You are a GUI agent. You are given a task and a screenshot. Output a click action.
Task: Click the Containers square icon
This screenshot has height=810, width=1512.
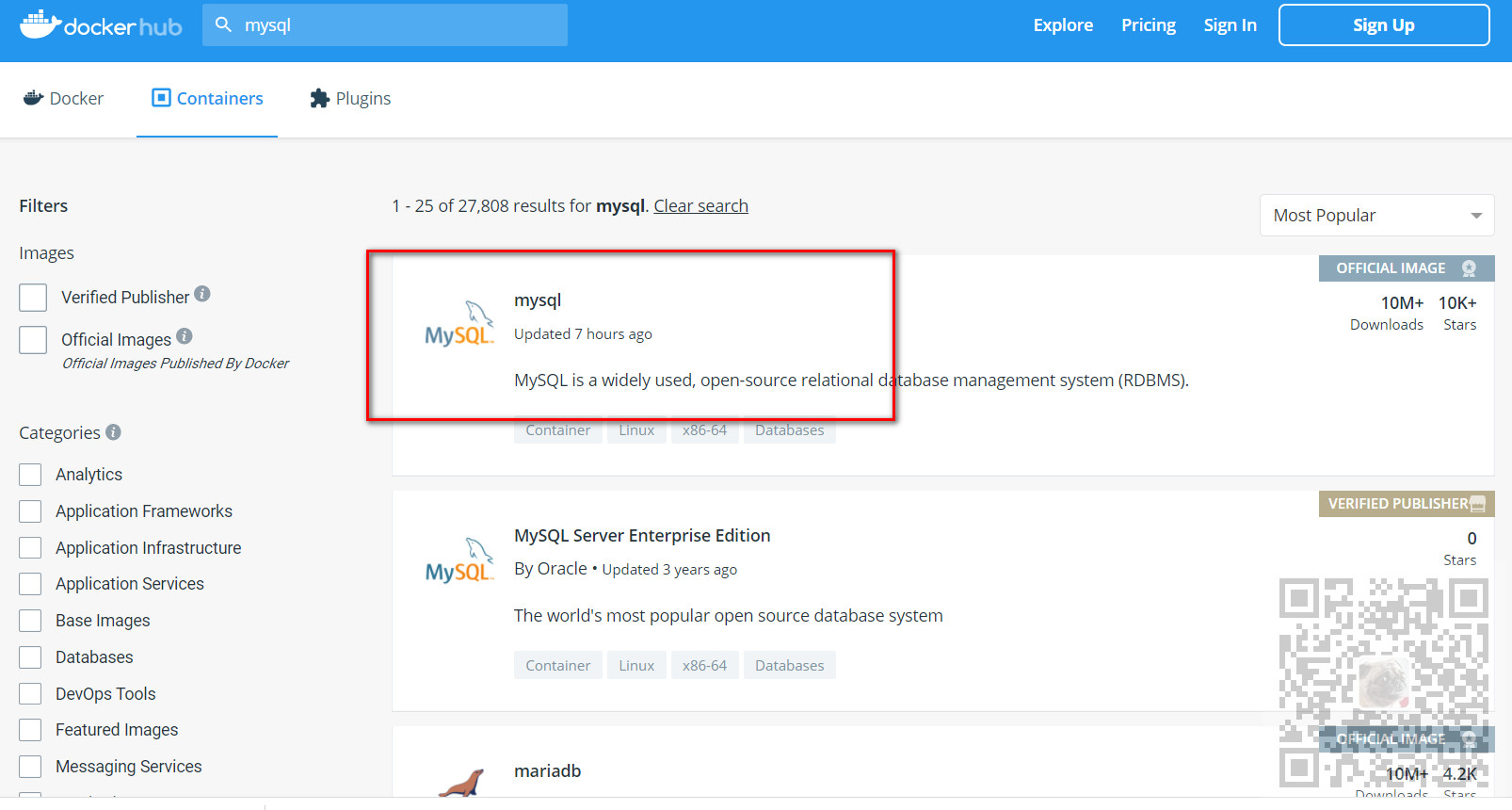tap(161, 98)
